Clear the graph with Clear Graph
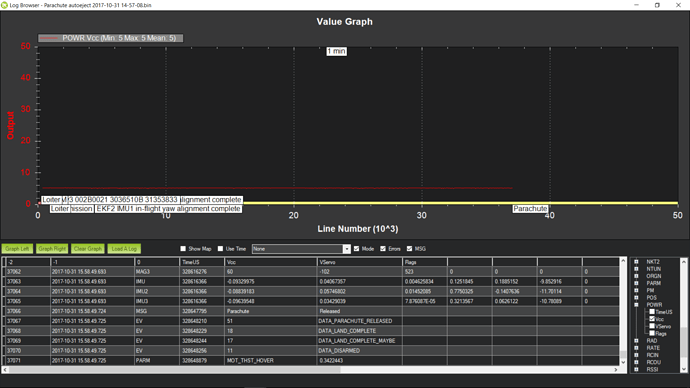This screenshot has width=690, height=388. (x=88, y=249)
